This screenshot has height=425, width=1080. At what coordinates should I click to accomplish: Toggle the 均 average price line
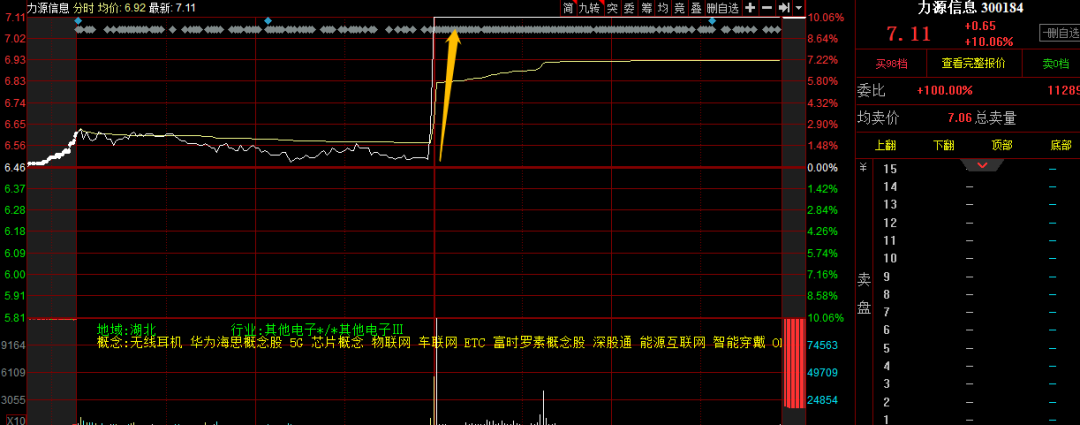tap(663, 8)
